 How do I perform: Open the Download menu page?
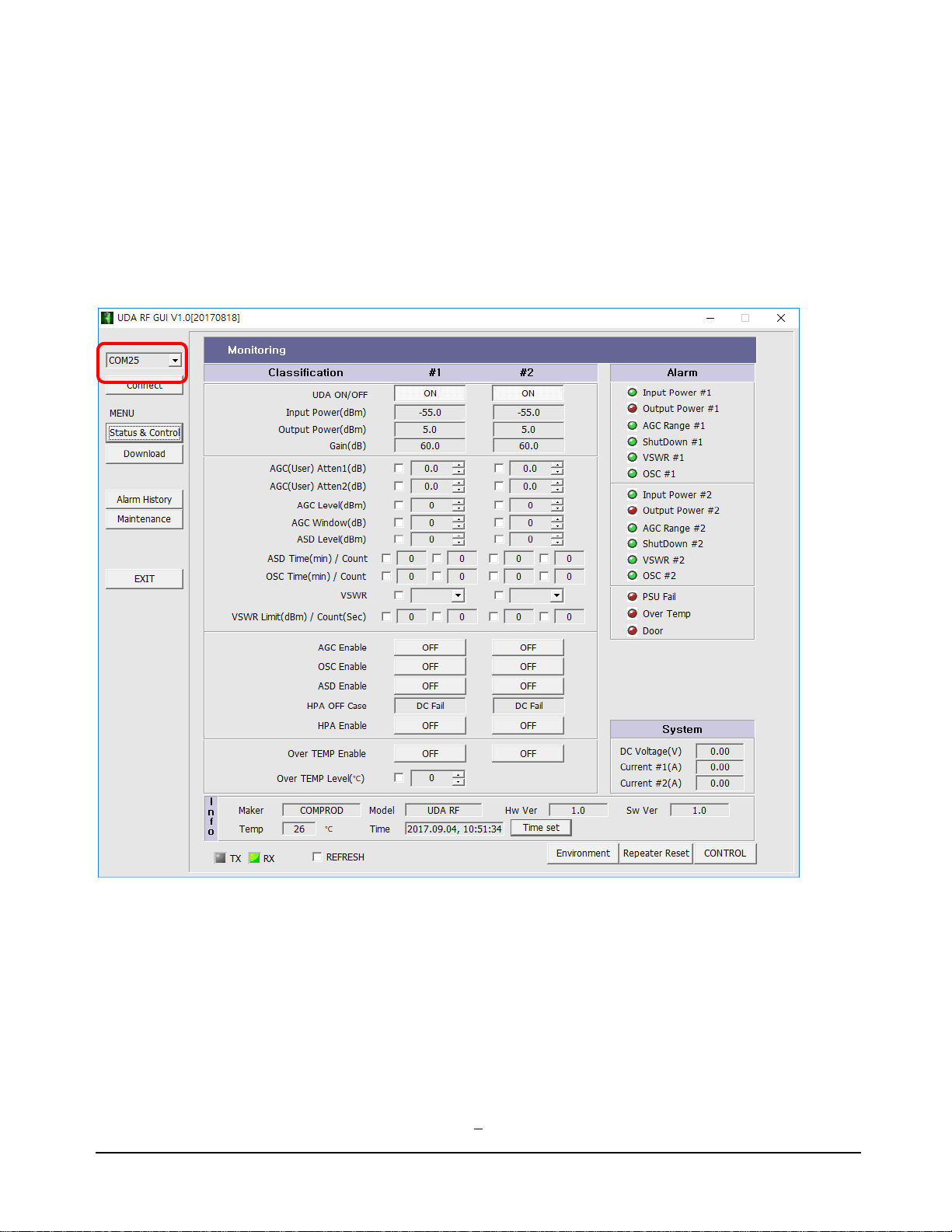pyautogui.click(x=145, y=454)
